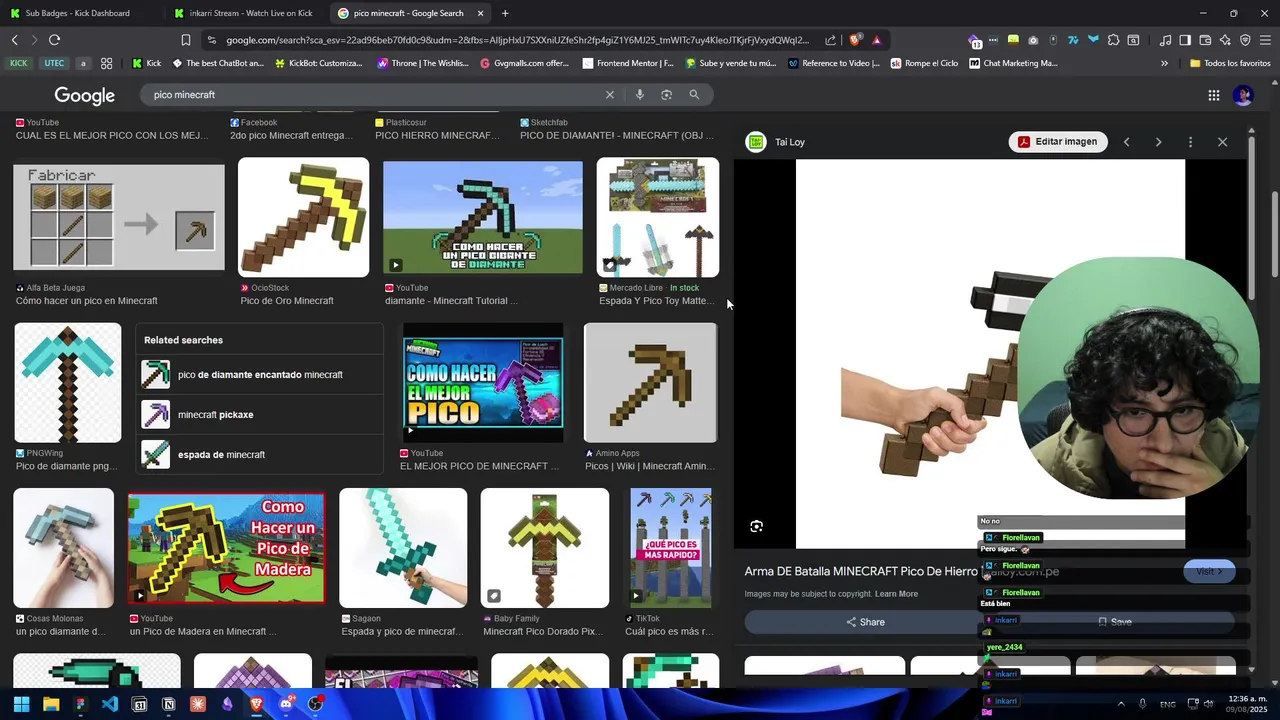Search inside the image with the Lens icon
Viewport: 1280px width, 720px height.
[757, 526]
